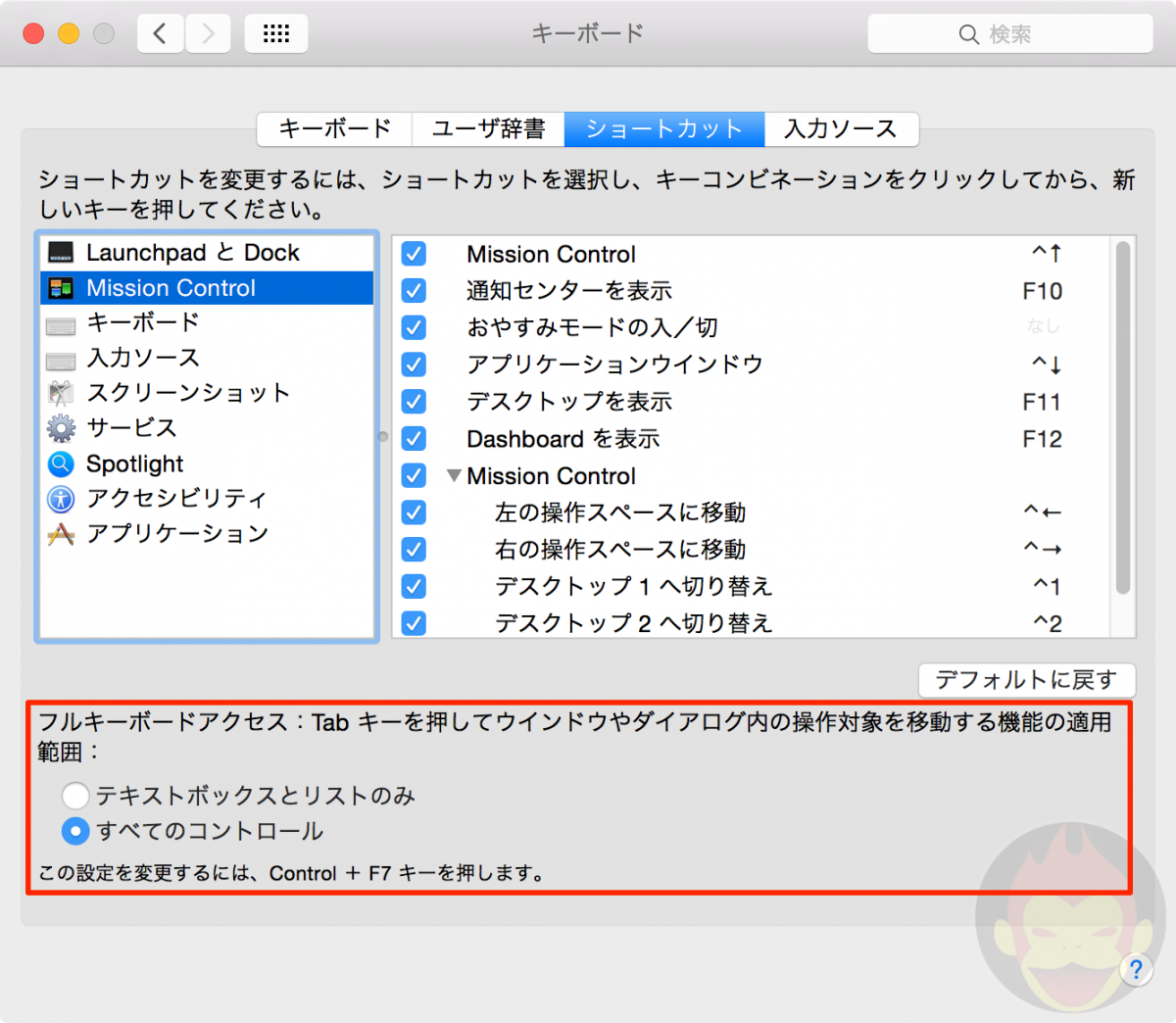Click the デフォルトに戻す button

point(1026,680)
